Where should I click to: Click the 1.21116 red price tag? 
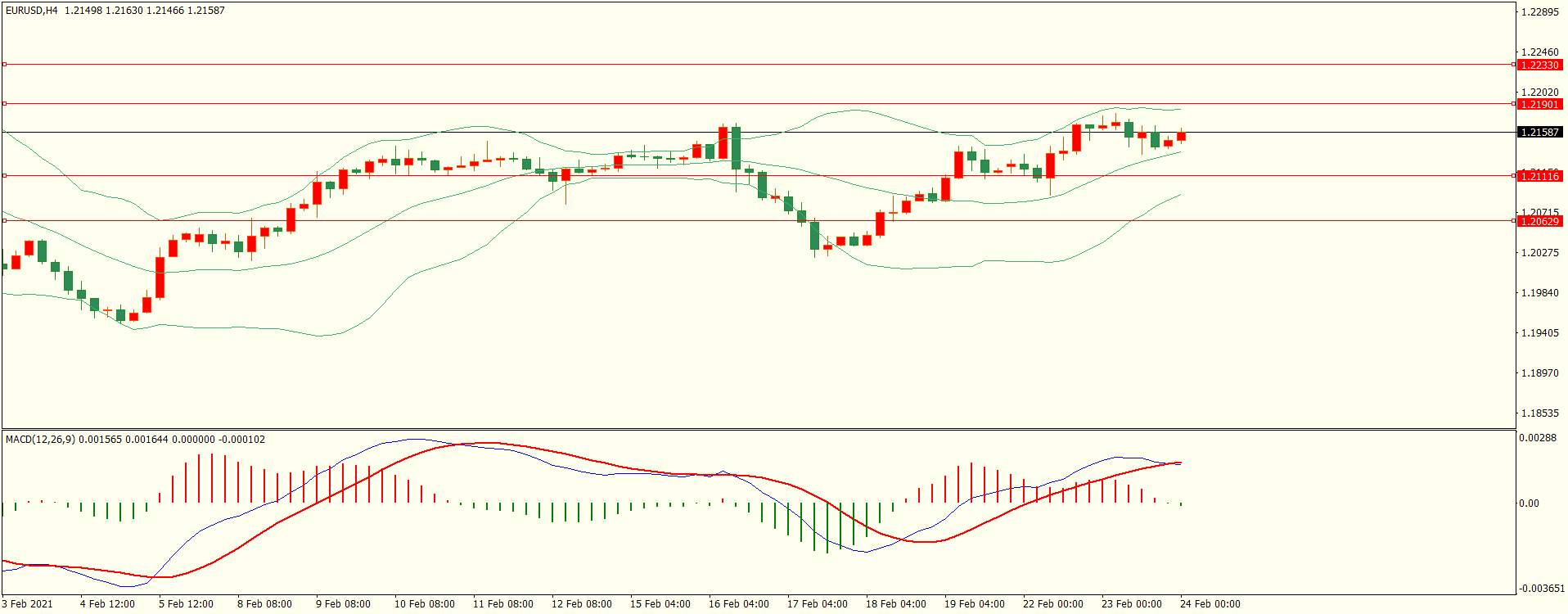click(1539, 176)
